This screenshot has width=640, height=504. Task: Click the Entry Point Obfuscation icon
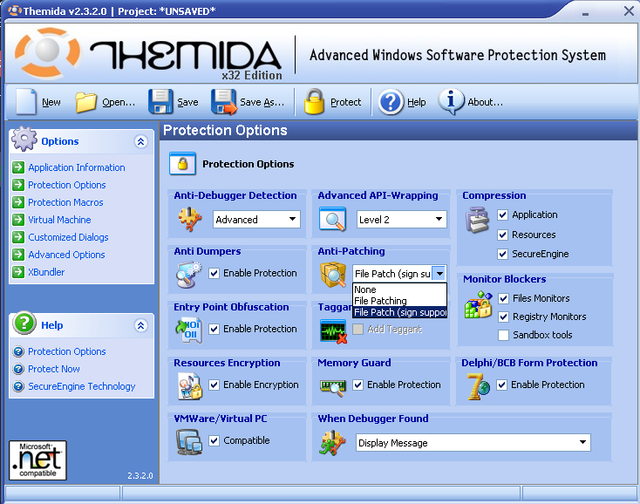(x=189, y=330)
